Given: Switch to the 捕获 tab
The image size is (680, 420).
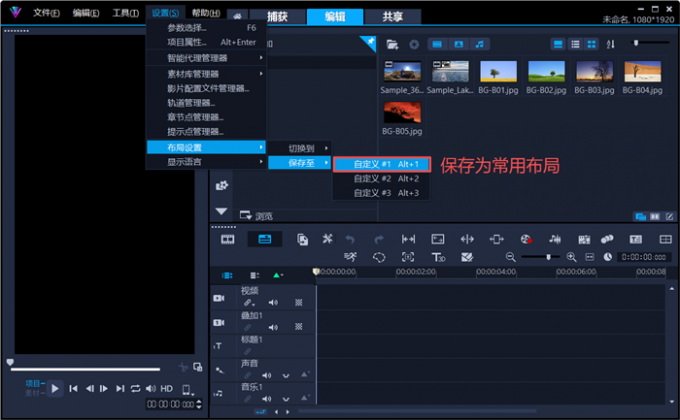Looking at the screenshot, I should [x=277, y=16].
